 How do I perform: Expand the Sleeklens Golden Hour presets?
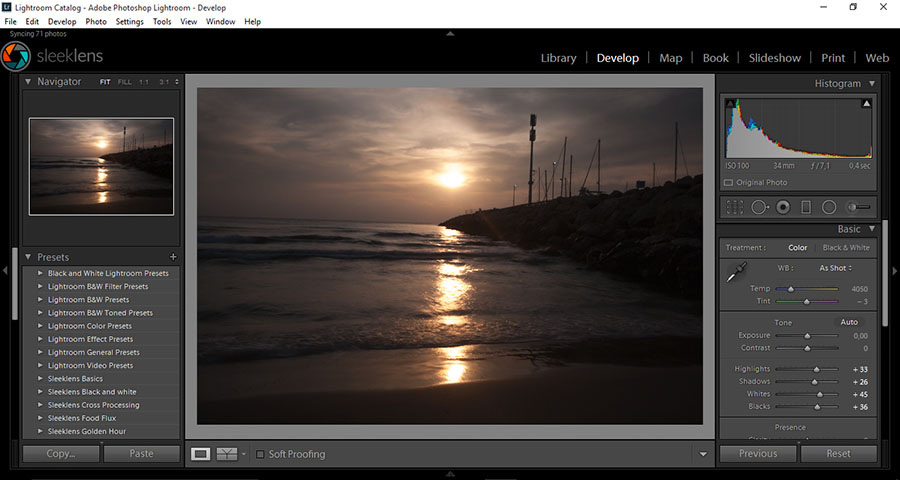[x=40, y=431]
